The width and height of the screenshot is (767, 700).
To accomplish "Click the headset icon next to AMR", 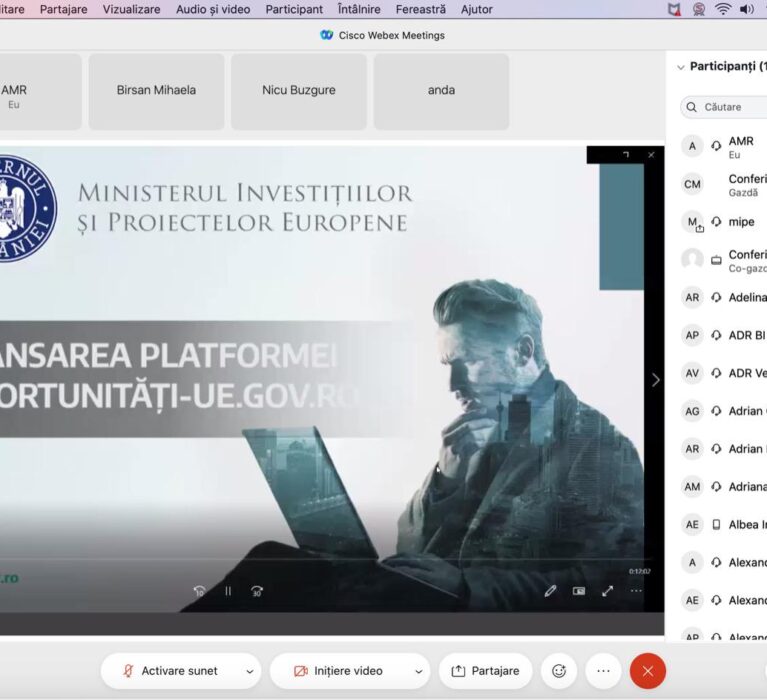I will pyautogui.click(x=716, y=146).
